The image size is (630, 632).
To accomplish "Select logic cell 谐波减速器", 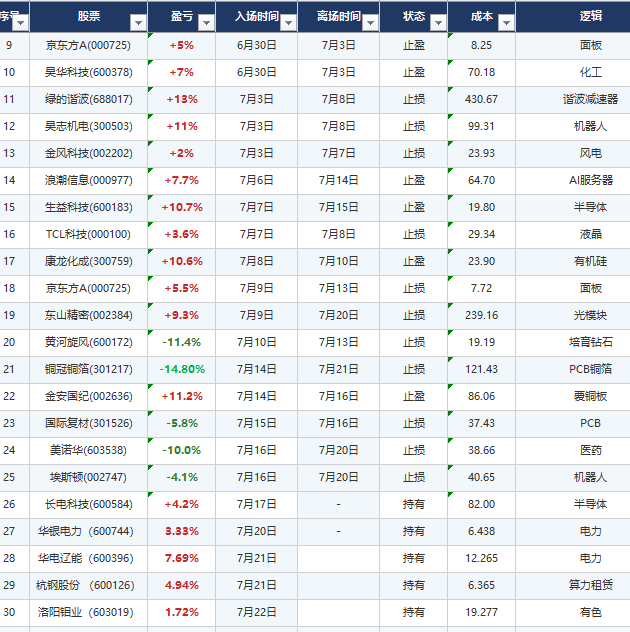I will (x=573, y=99).
